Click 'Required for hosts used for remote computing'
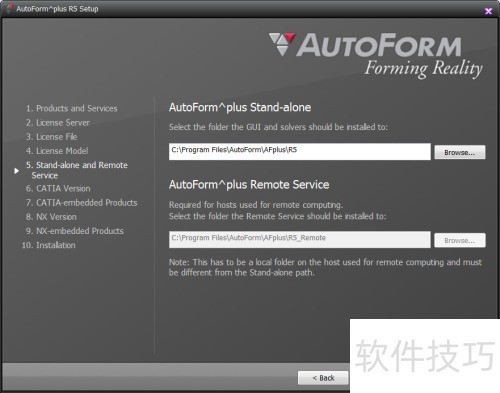This screenshot has width=500, height=393. coord(256,205)
